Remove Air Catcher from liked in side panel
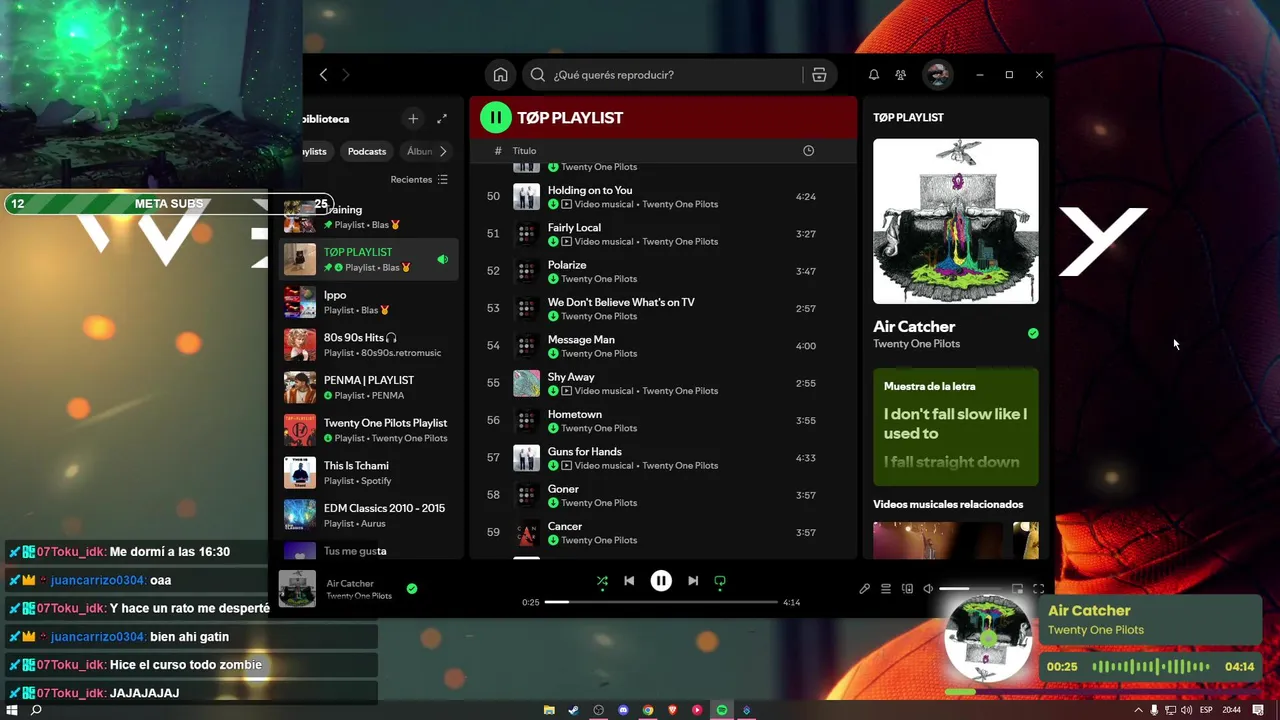1280x720 pixels. tap(1033, 334)
